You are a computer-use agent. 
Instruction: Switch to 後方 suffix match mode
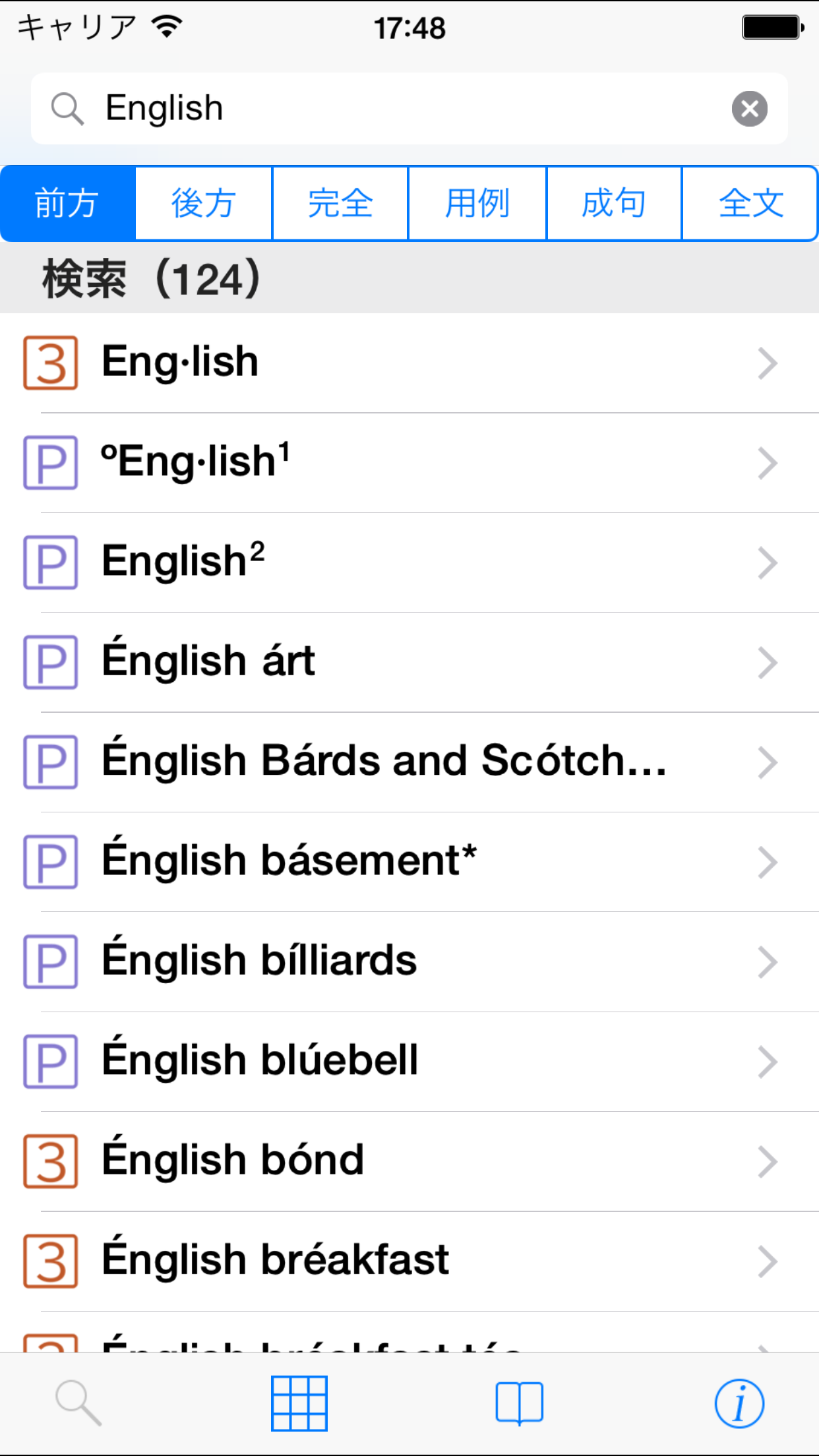click(x=204, y=203)
